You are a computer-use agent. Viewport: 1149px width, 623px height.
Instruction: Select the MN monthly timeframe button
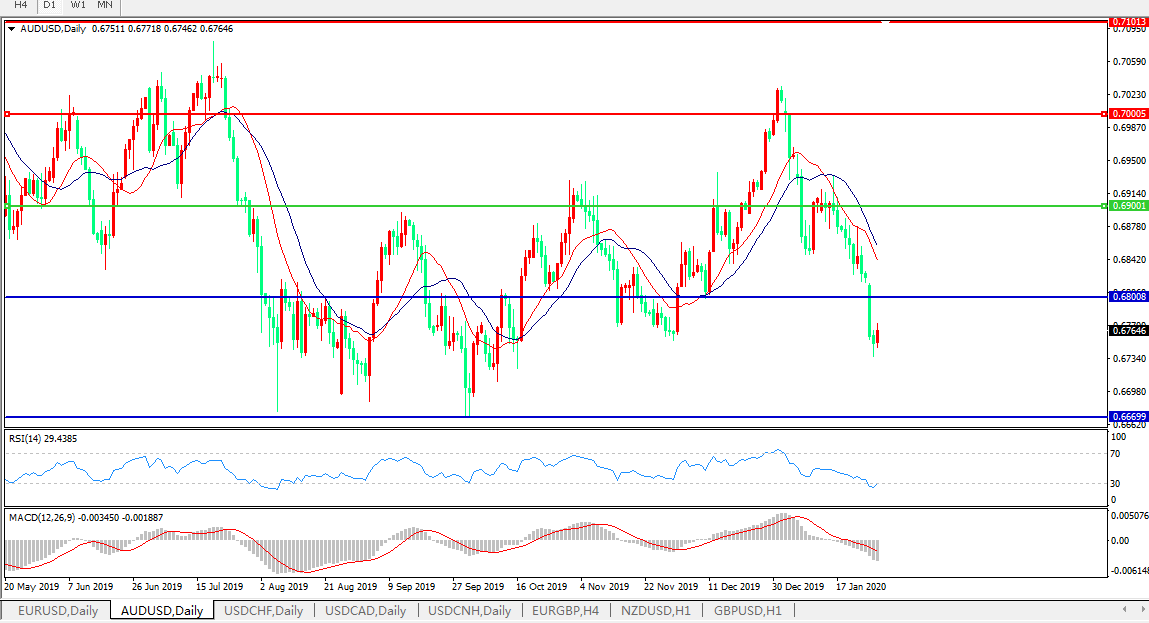pos(105,5)
